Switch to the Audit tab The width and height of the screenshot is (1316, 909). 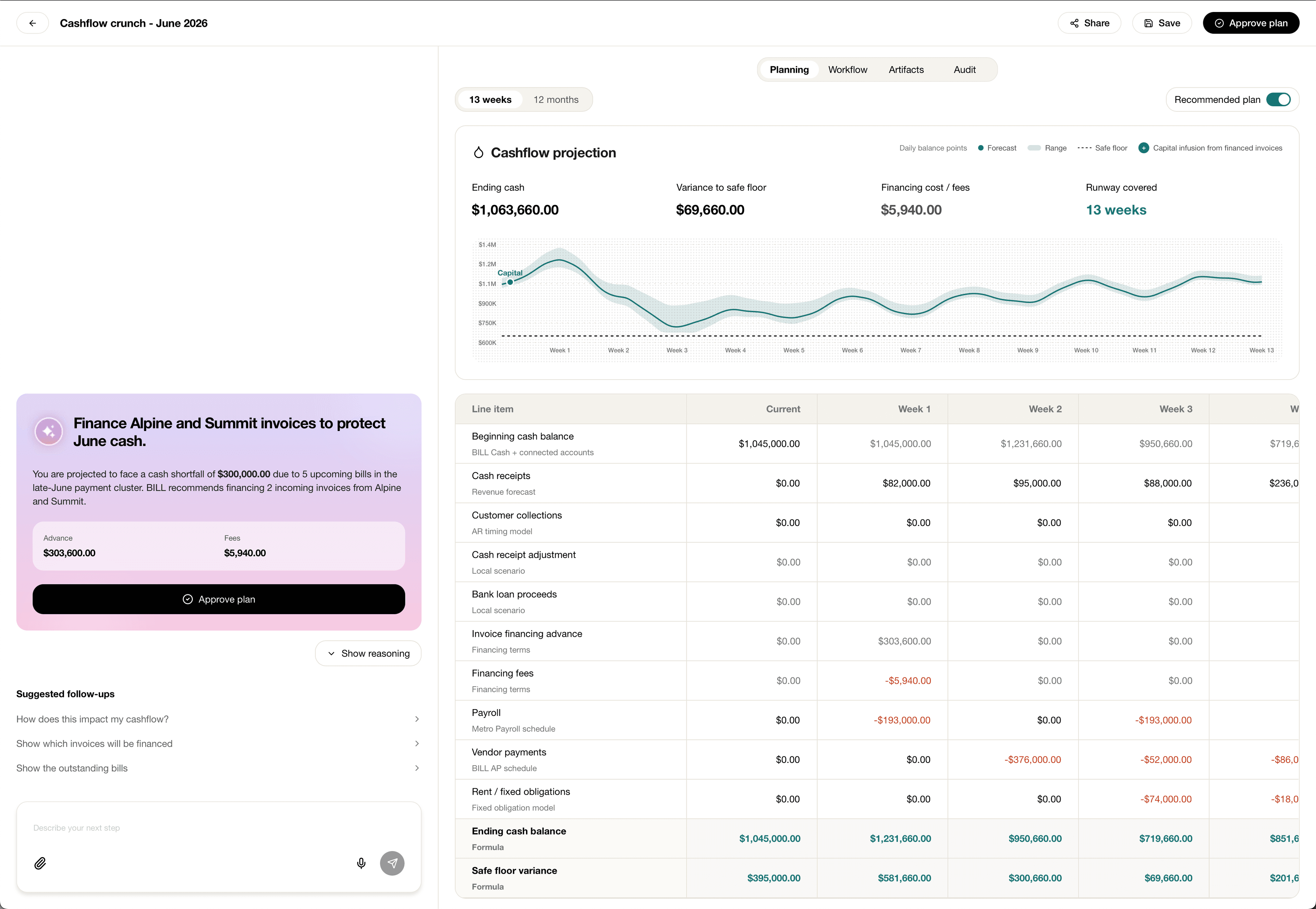coord(965,70)
